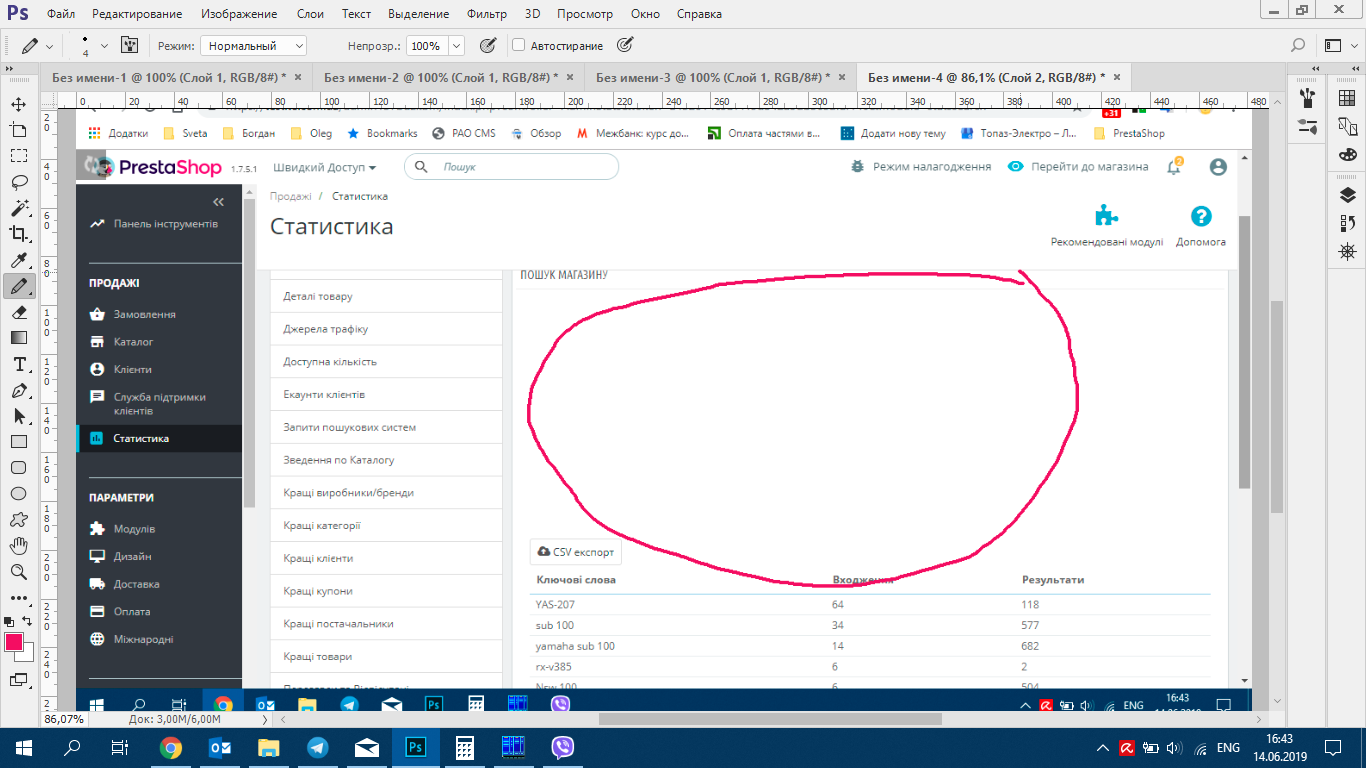Select the Zoom tool
The height and width of the screenshot is (768, 1366).
[18, 572]
